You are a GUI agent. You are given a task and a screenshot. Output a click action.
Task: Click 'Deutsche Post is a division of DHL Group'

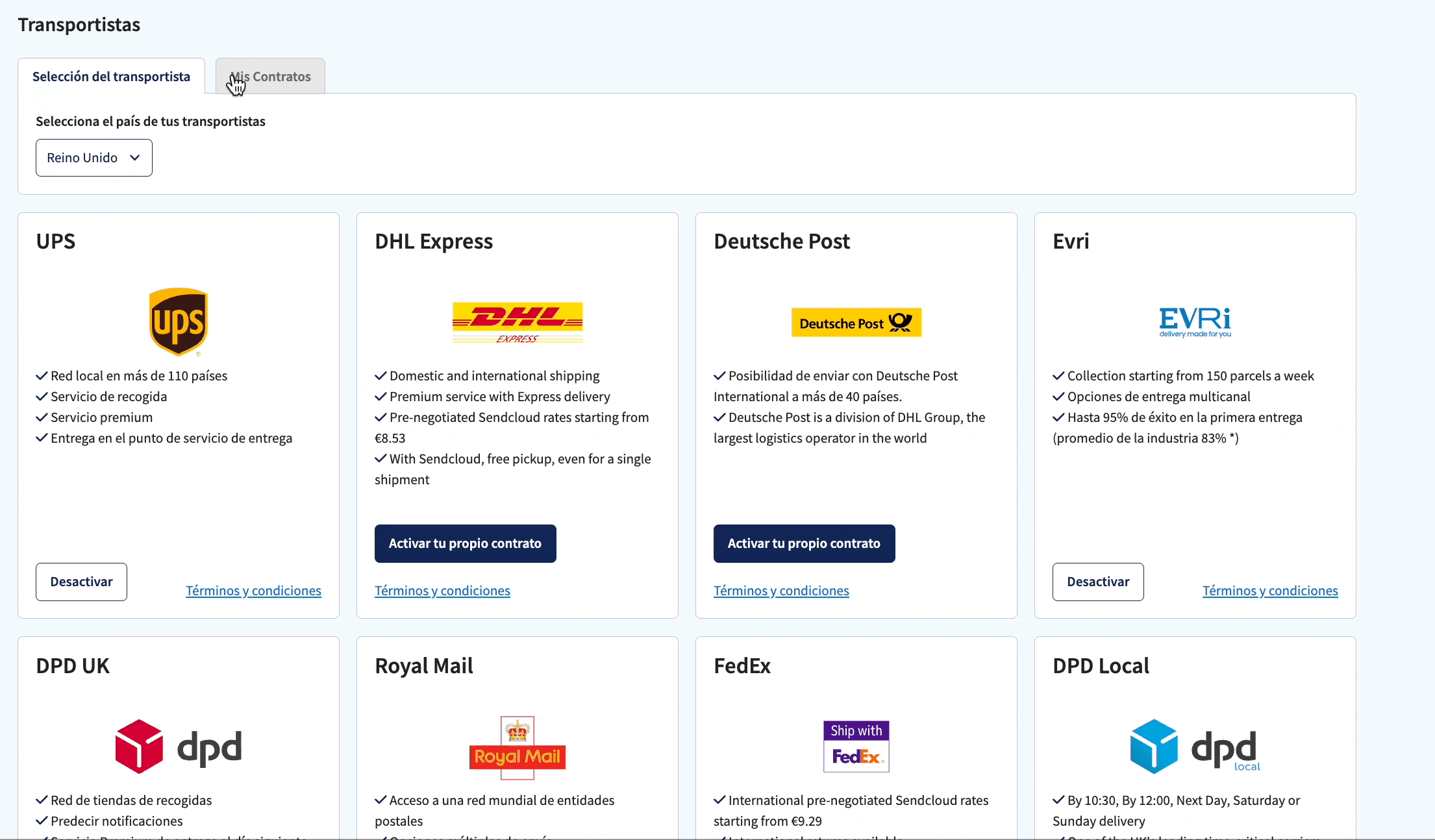857,417
